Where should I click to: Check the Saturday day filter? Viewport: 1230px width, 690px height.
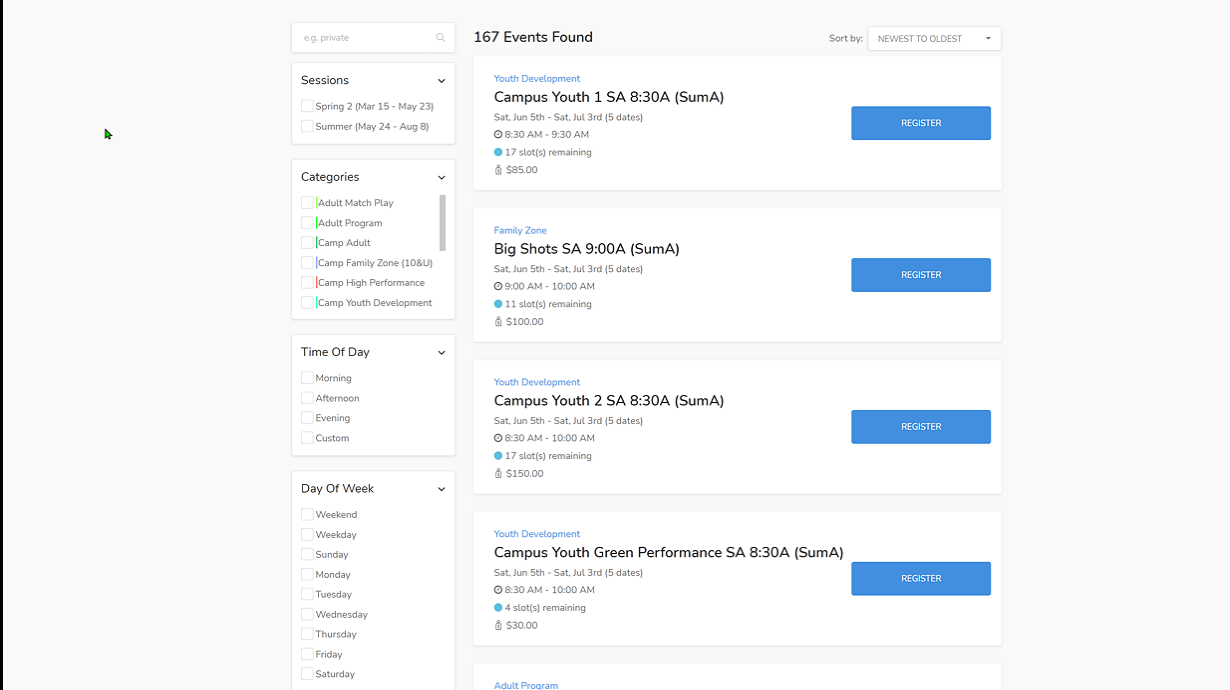click(x=306, y=674)
